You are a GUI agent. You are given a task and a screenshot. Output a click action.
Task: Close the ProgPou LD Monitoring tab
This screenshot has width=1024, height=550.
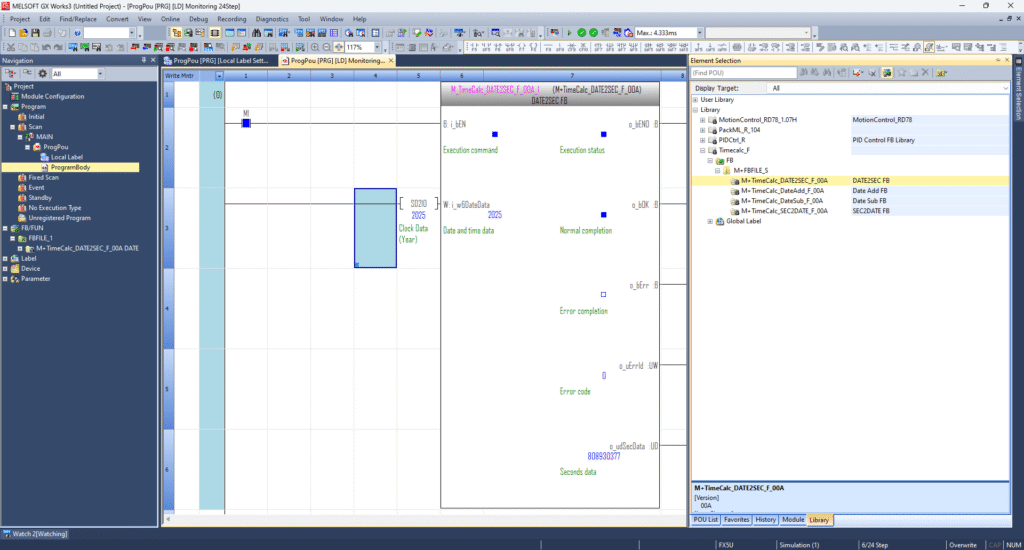click(391, 61)
